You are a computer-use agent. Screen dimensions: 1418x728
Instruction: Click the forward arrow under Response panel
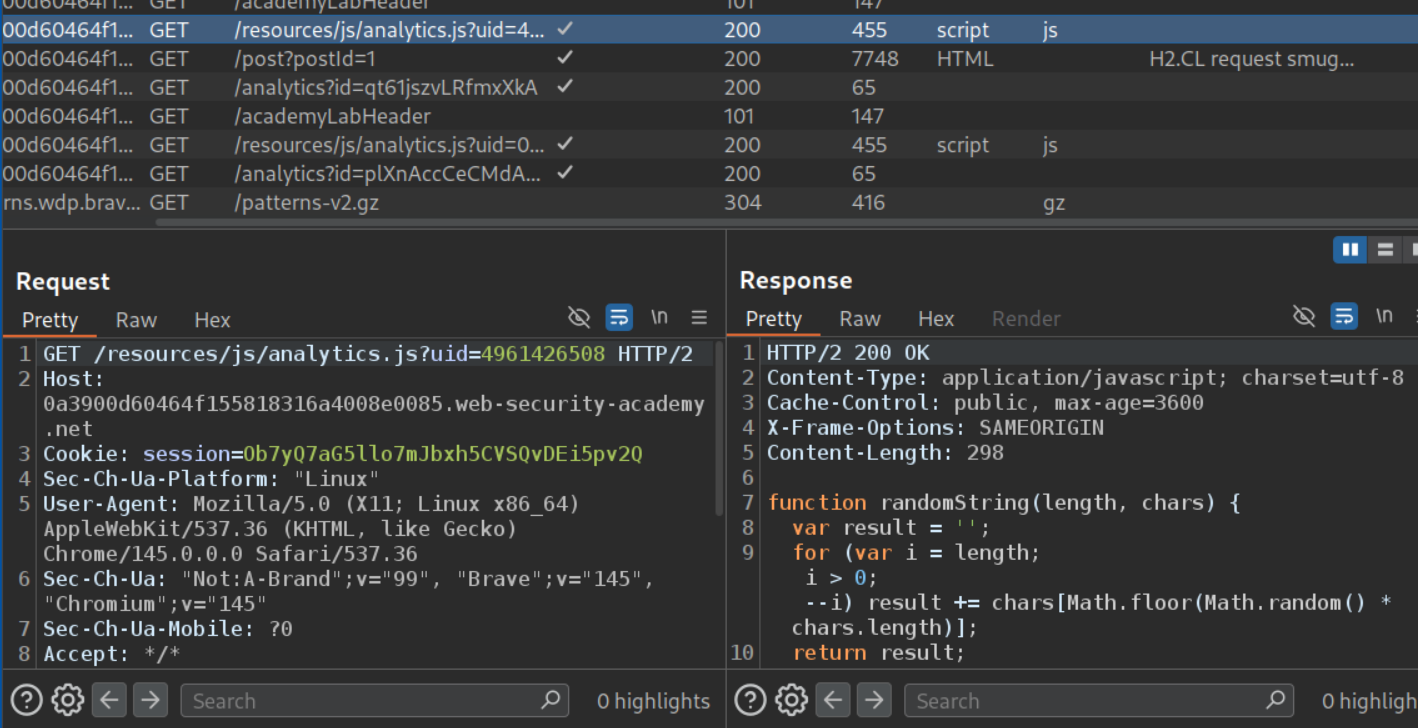[874, 700]
